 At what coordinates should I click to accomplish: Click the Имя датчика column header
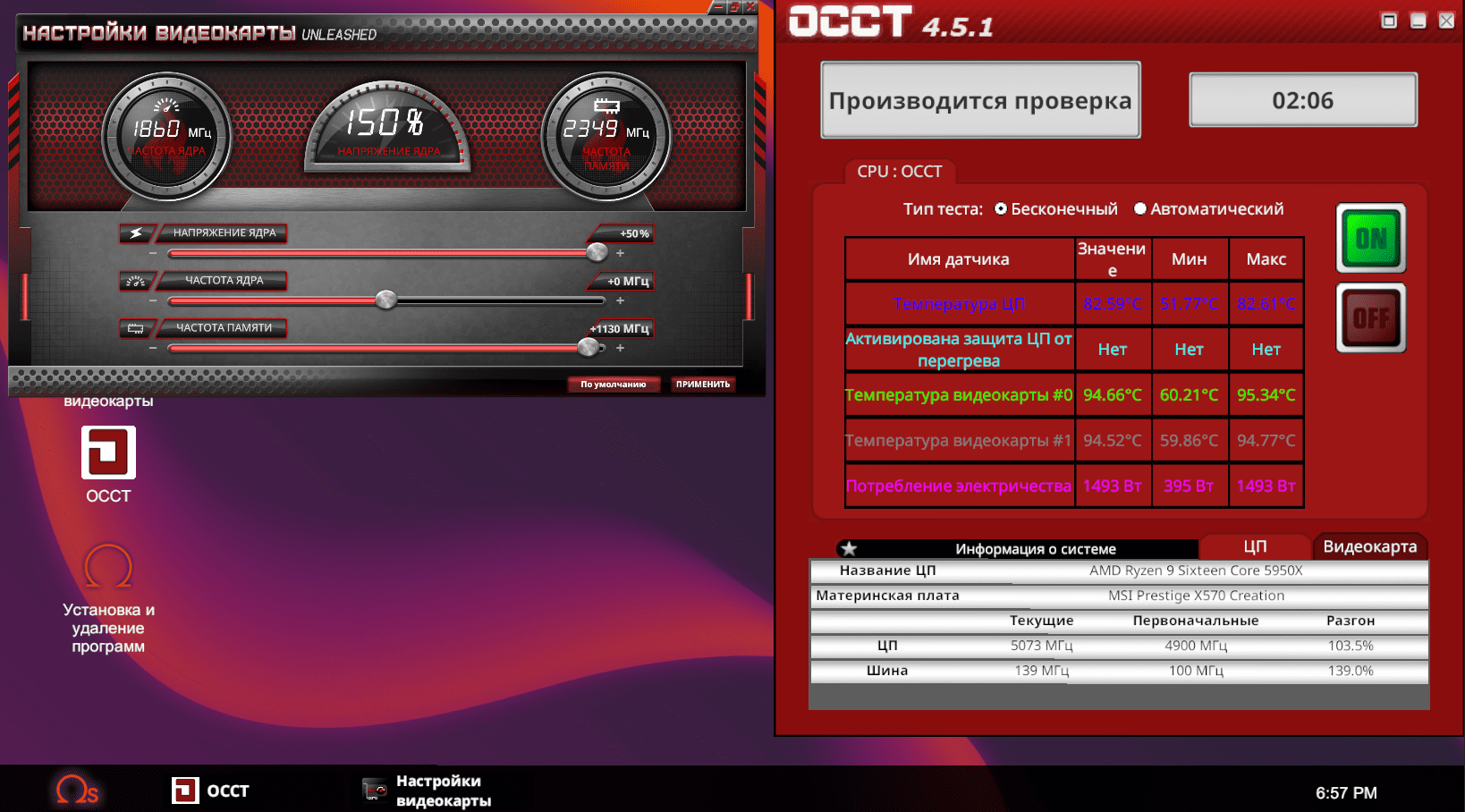(959, 259)
